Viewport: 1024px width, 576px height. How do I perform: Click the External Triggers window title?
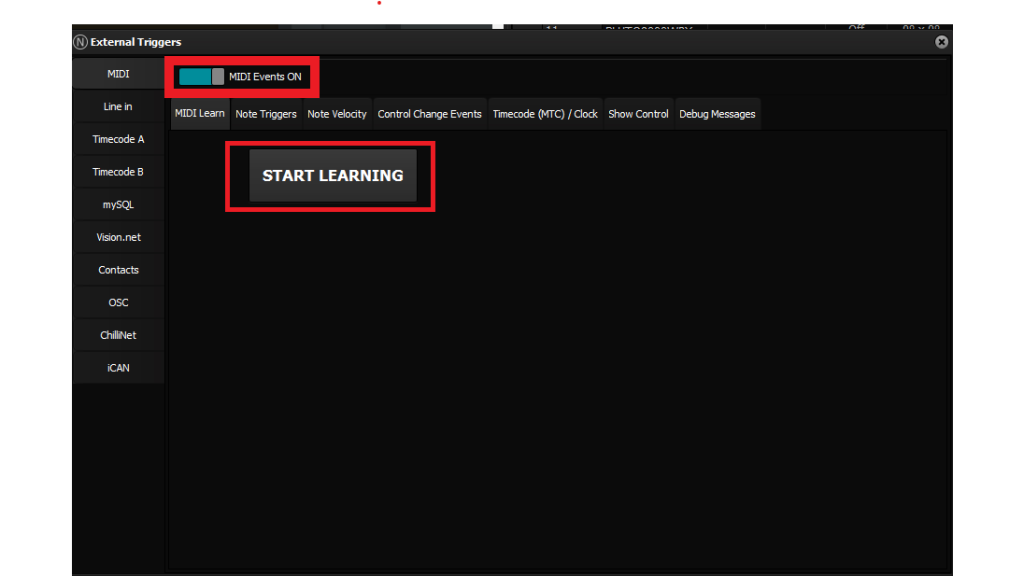[x=136, y=42]
